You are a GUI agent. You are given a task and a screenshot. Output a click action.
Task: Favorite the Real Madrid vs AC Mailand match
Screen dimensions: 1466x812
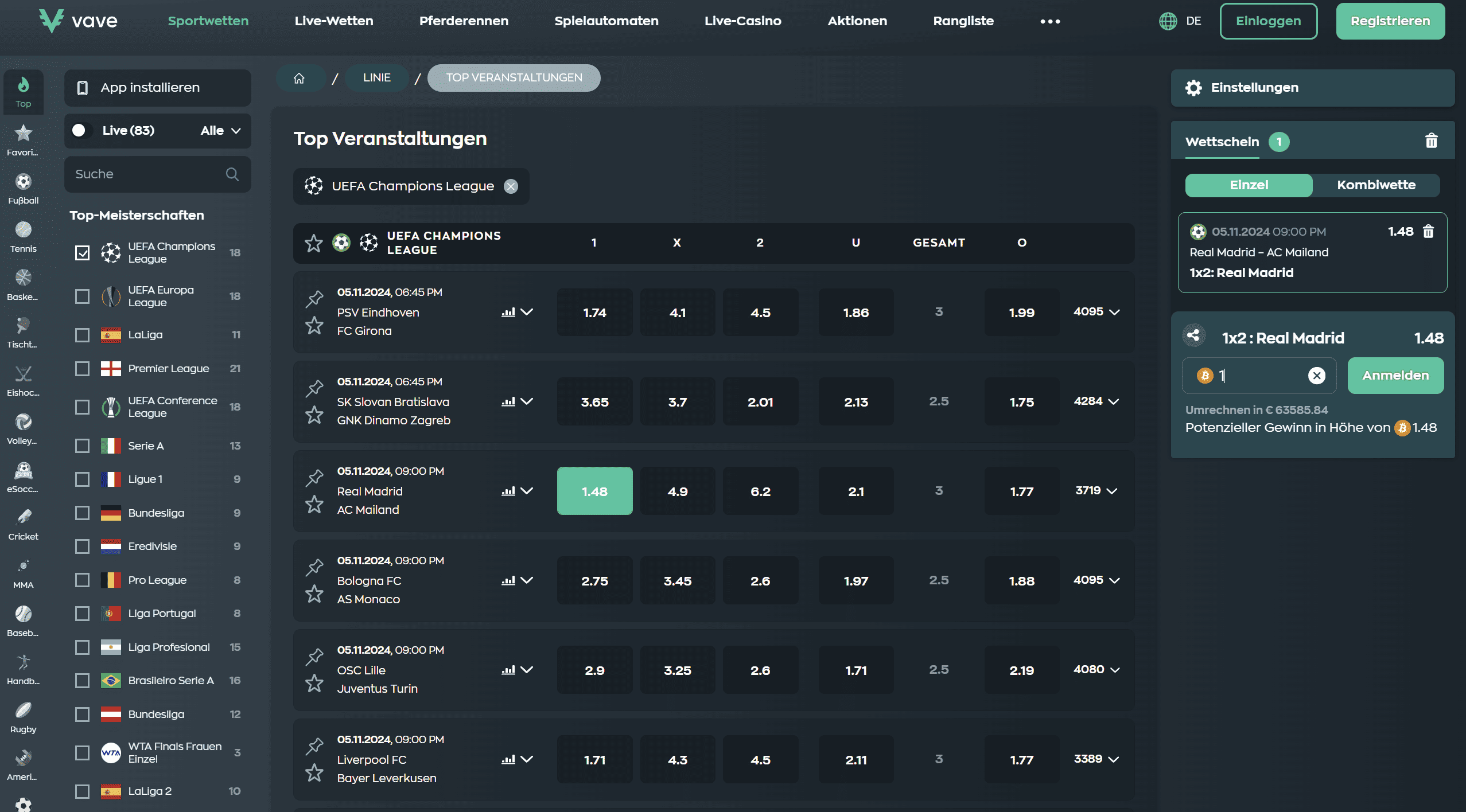(x=314, y=505)
